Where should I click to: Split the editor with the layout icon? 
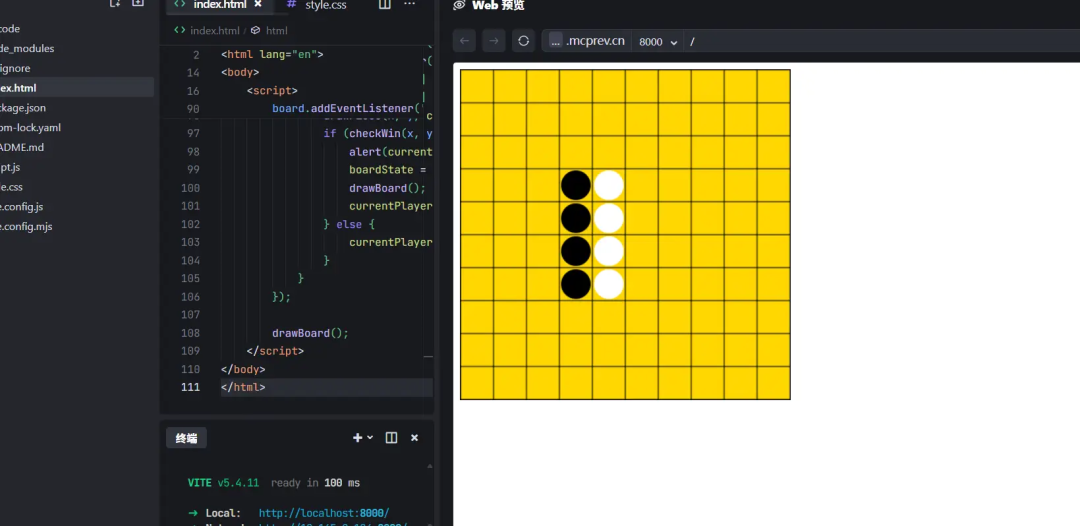385,5
